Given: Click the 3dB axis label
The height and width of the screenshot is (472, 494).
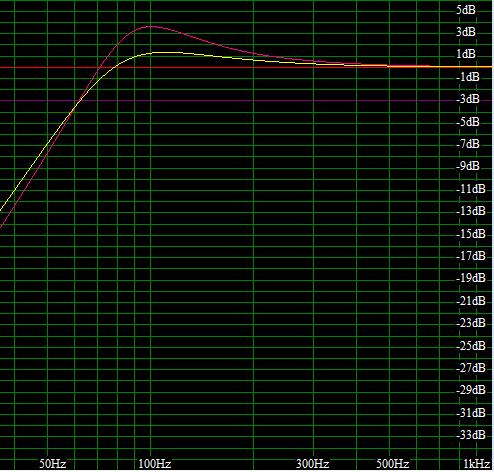Looking at the screenshot, I should 466,32.
